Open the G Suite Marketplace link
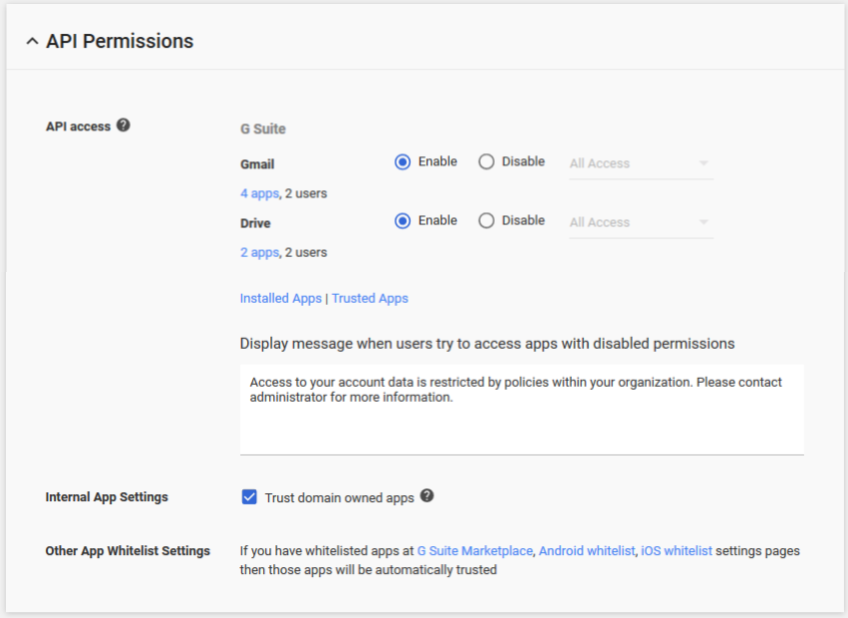848x618 pixels. pyautogui.click(x=475, y=551)
